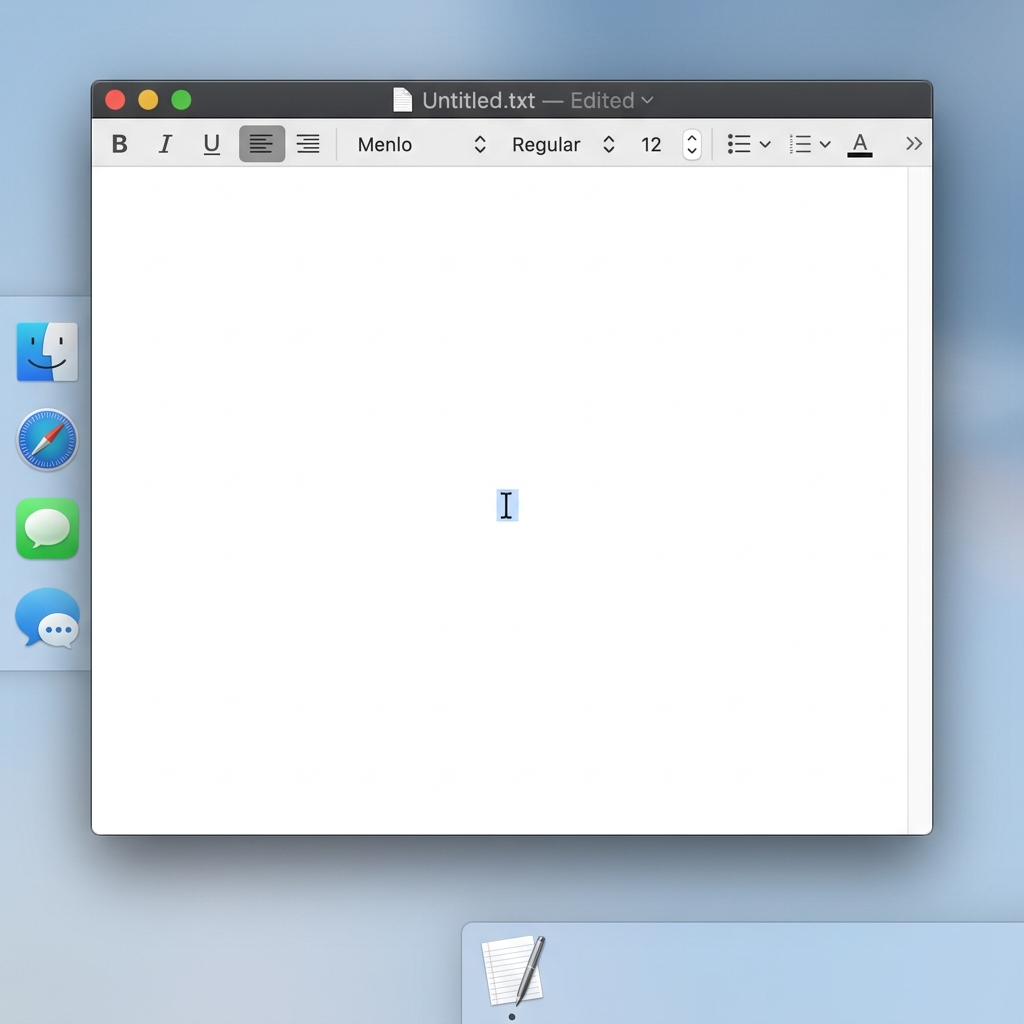Click the vertical scrollbar track
The width and height of the screenshot is (1024, 1024).
tap(920, 500)
